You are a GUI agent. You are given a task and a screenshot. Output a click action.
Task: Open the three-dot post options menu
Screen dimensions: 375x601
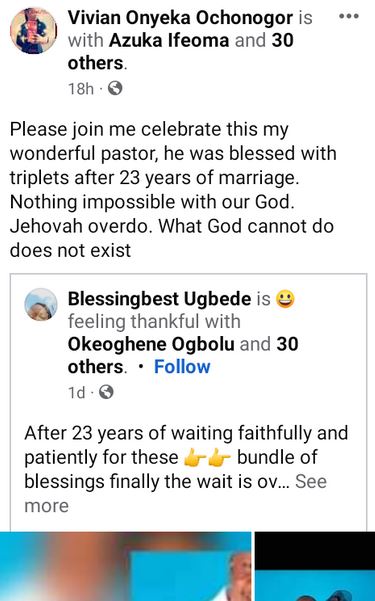point(349,16)
